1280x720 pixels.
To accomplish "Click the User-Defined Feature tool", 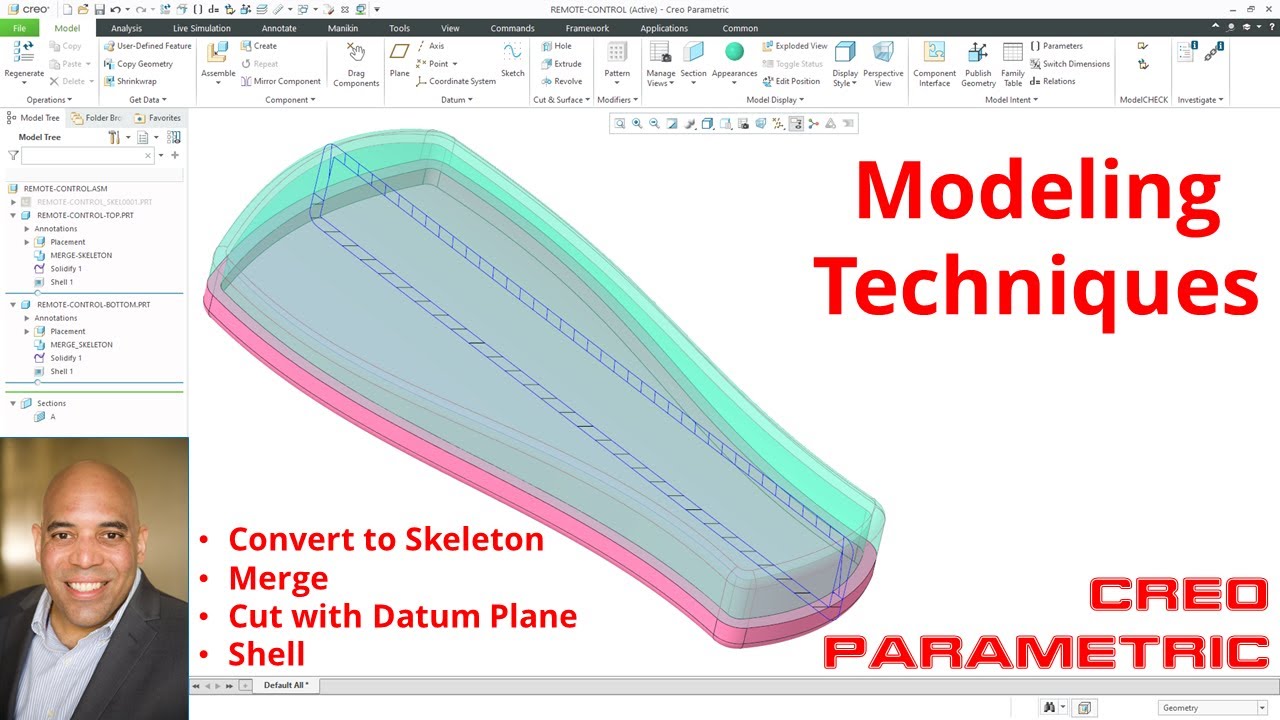I will [147, 46].
